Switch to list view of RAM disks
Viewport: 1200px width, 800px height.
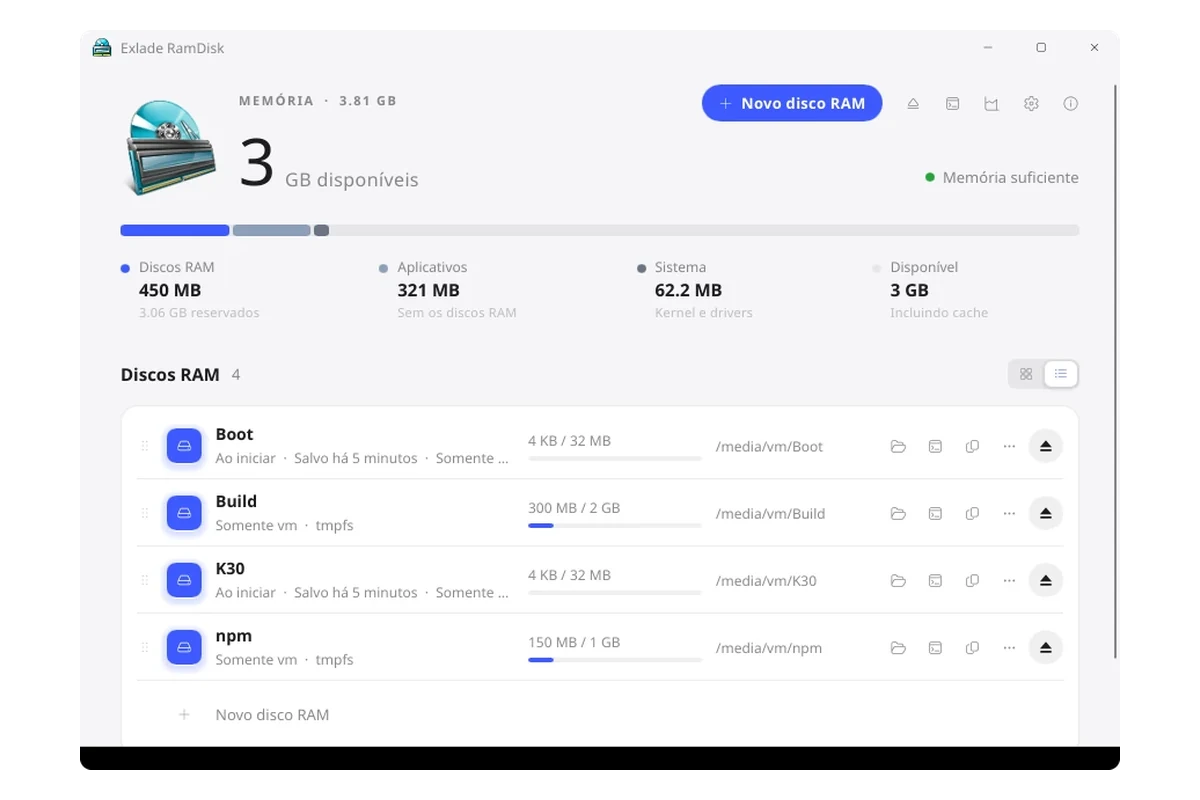click(x=1061, y=374)
